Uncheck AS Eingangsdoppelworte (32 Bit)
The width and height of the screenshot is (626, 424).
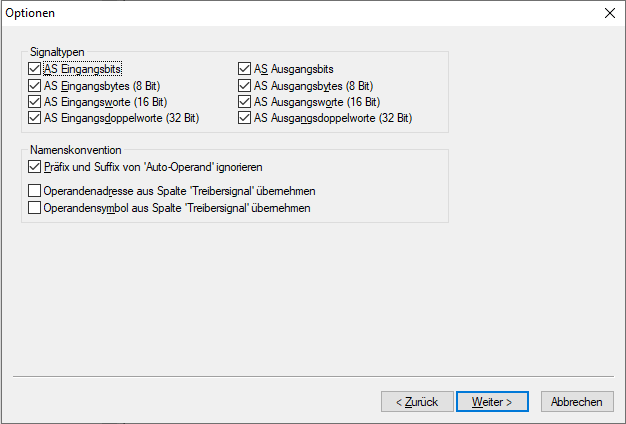(36, 118)
